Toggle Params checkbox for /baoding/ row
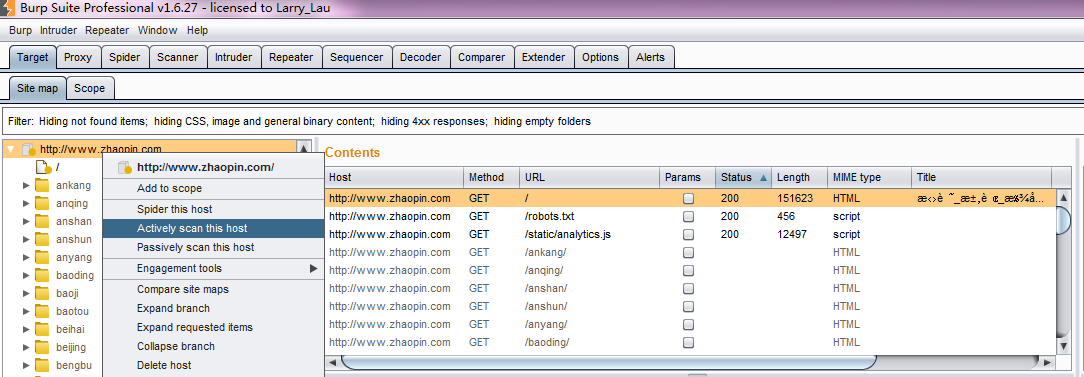This screenshot has width=1084, height=377. point(688,342)
